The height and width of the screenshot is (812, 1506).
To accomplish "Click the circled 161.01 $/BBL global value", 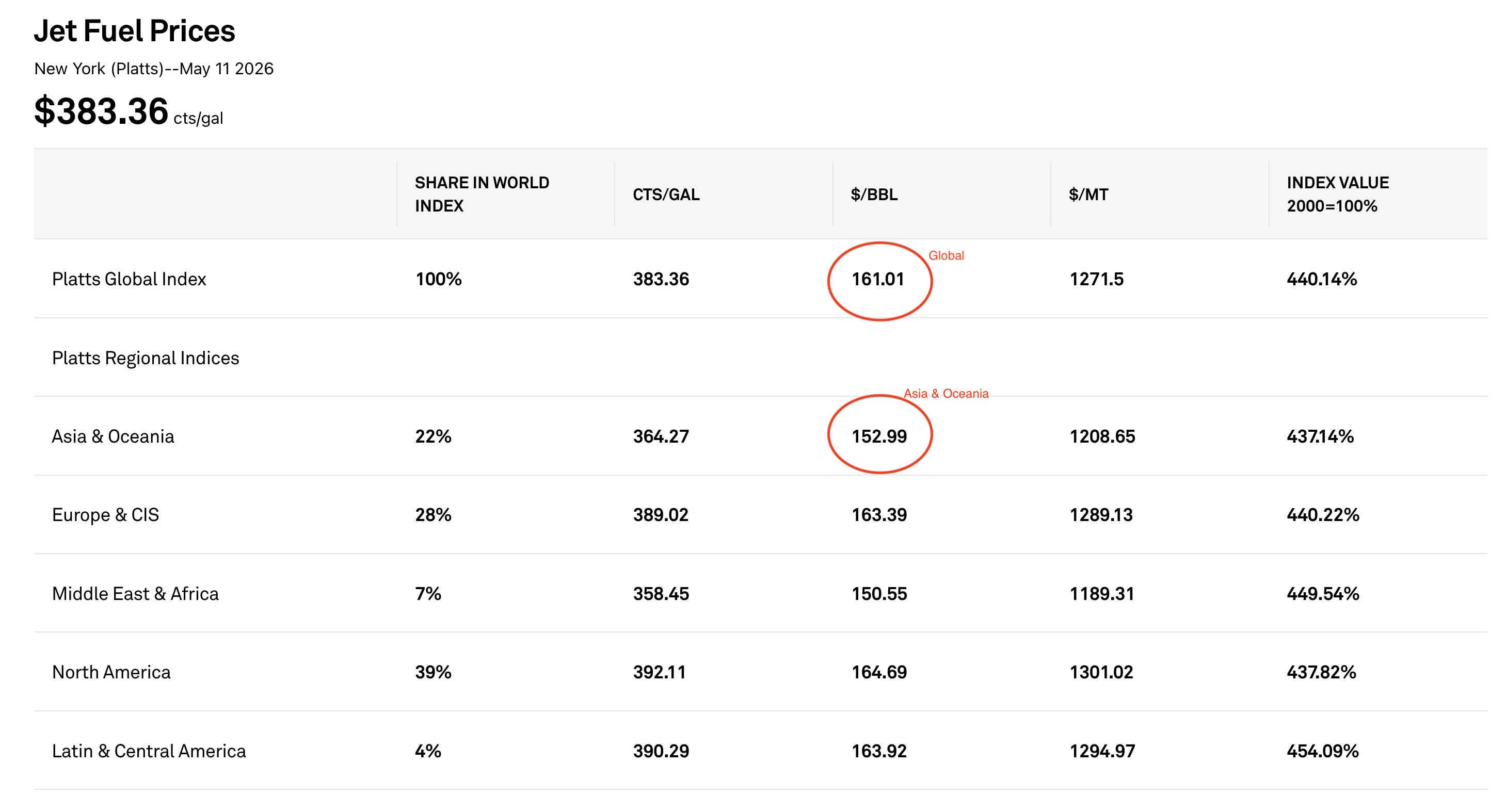I will point(877,279).
